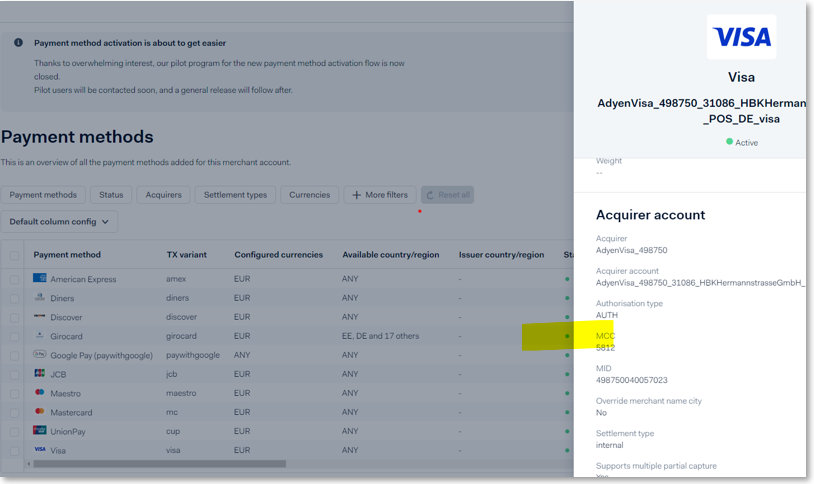This screenshot has width=814, height=484.
Task: Click the Girocard logo icon
Action: (x=39, y=336)
